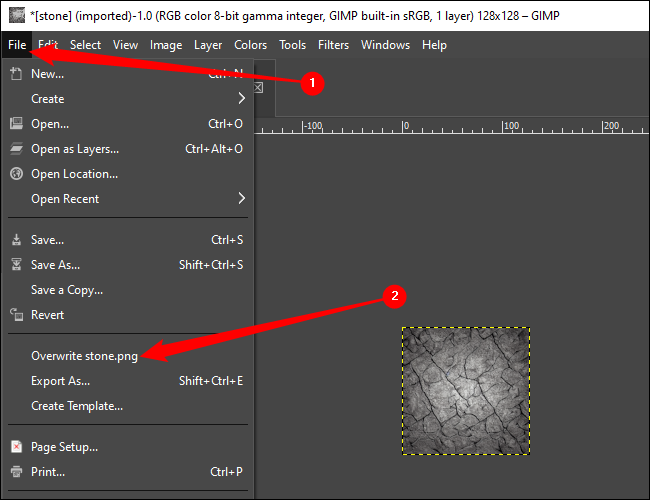Click the stone texture image on canvas
This screenshot has height=500, width=650.
click(466, 391)
